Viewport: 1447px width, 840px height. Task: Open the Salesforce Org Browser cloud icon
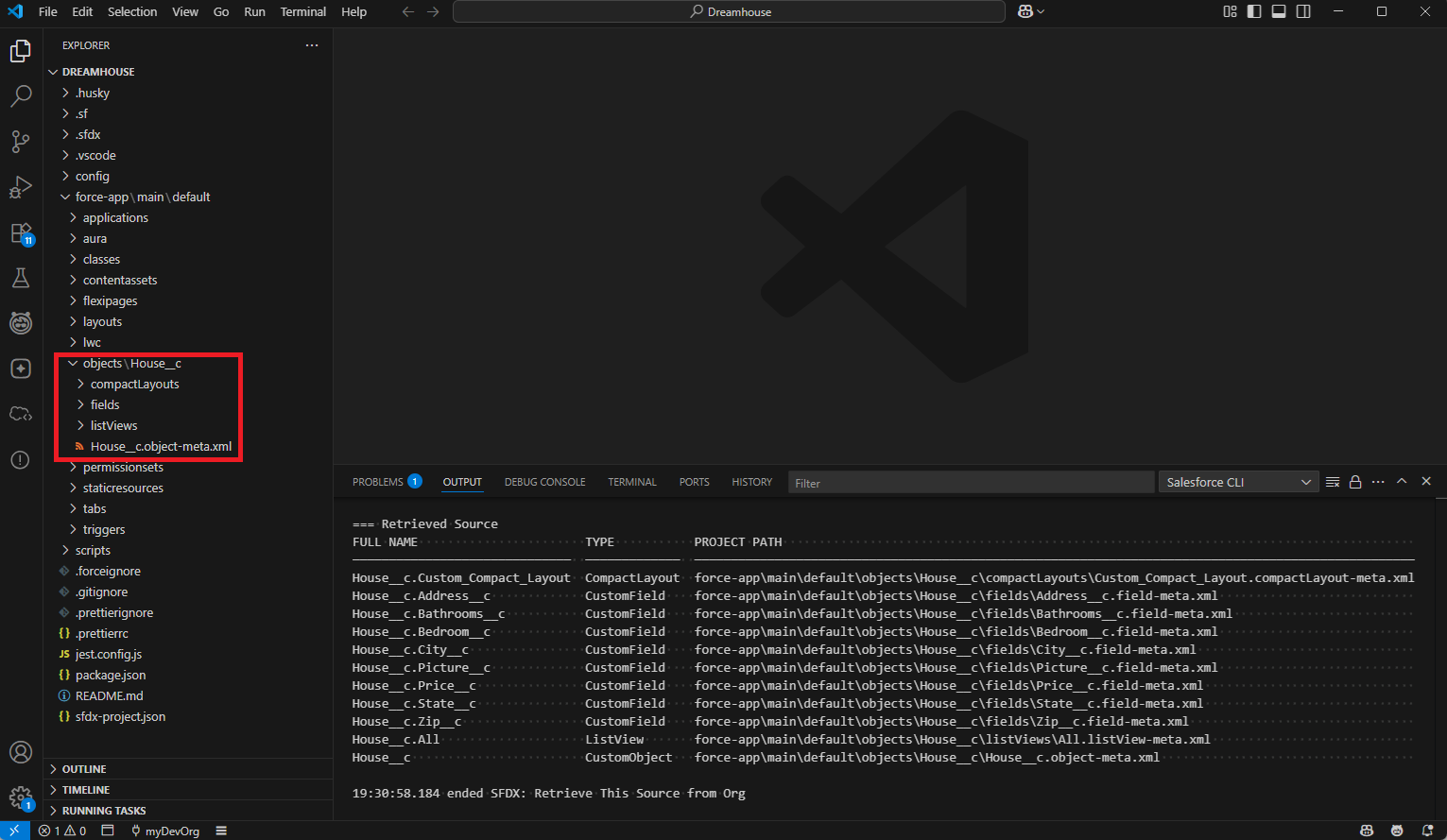pyautogui.click(x=21, y=414)
